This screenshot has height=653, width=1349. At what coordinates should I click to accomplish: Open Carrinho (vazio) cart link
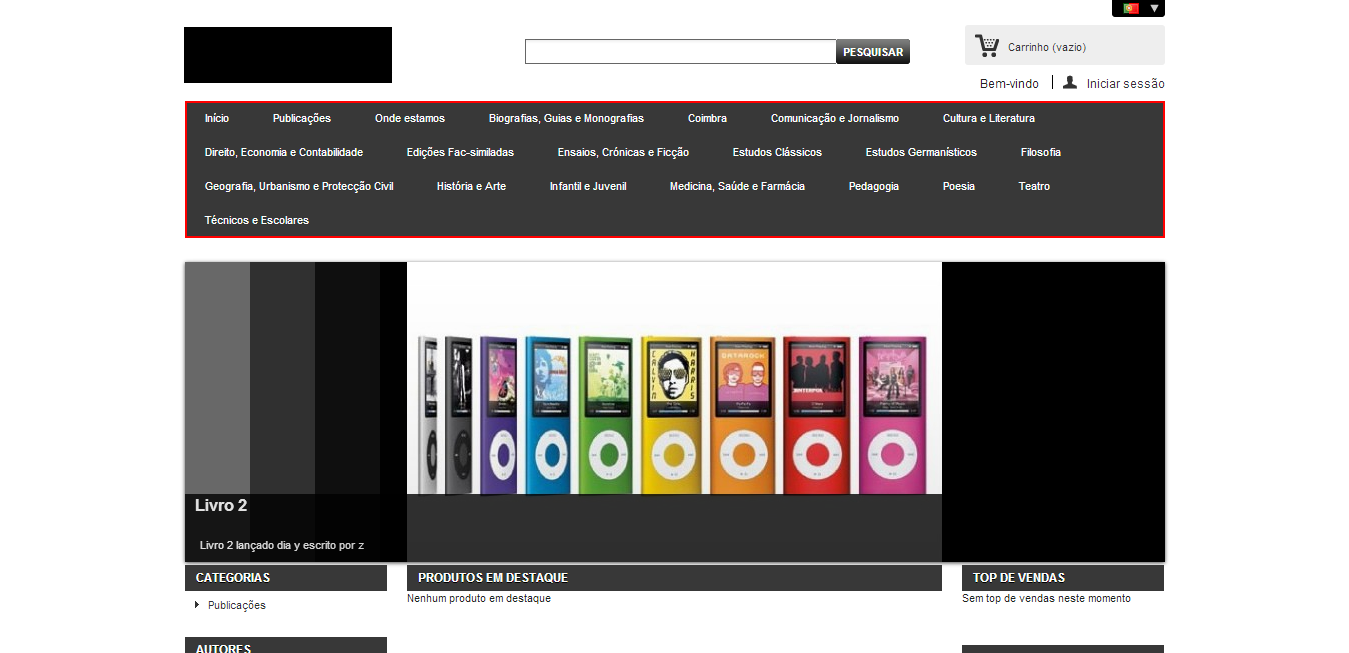pos(1046,47)
